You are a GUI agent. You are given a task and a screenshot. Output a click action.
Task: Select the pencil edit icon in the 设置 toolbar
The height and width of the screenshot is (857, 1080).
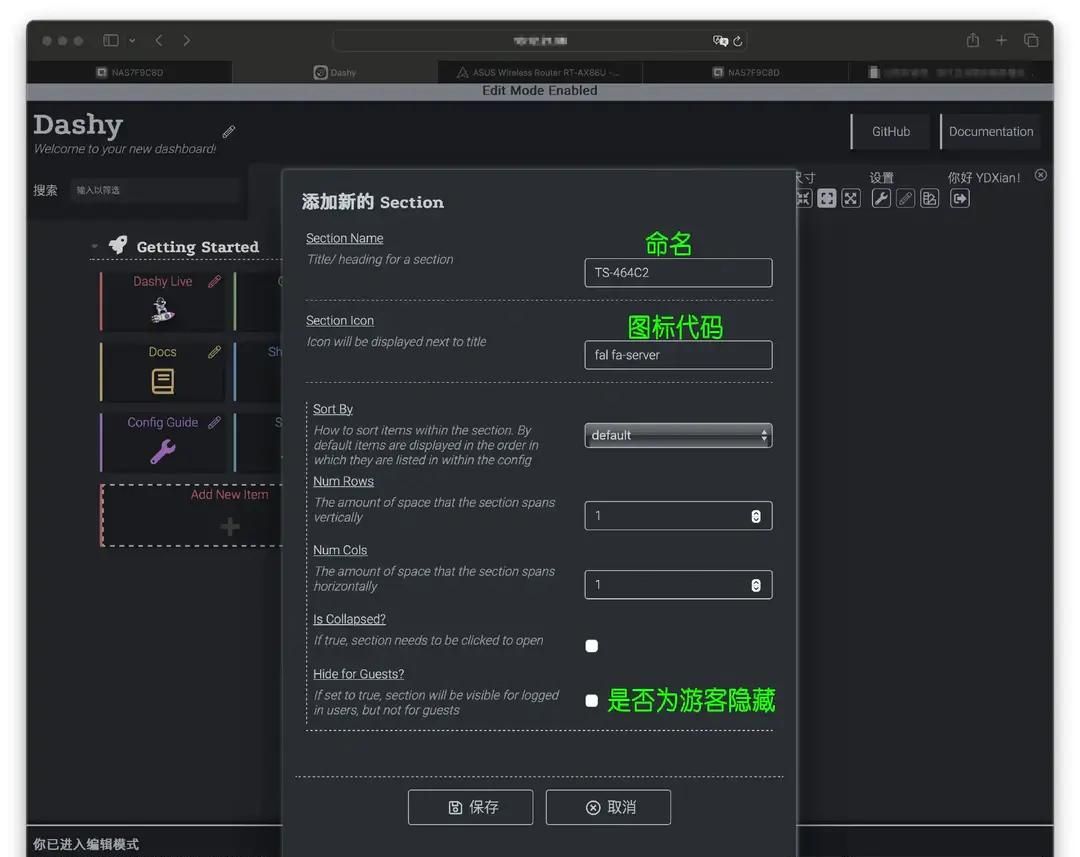coord(905,198)
